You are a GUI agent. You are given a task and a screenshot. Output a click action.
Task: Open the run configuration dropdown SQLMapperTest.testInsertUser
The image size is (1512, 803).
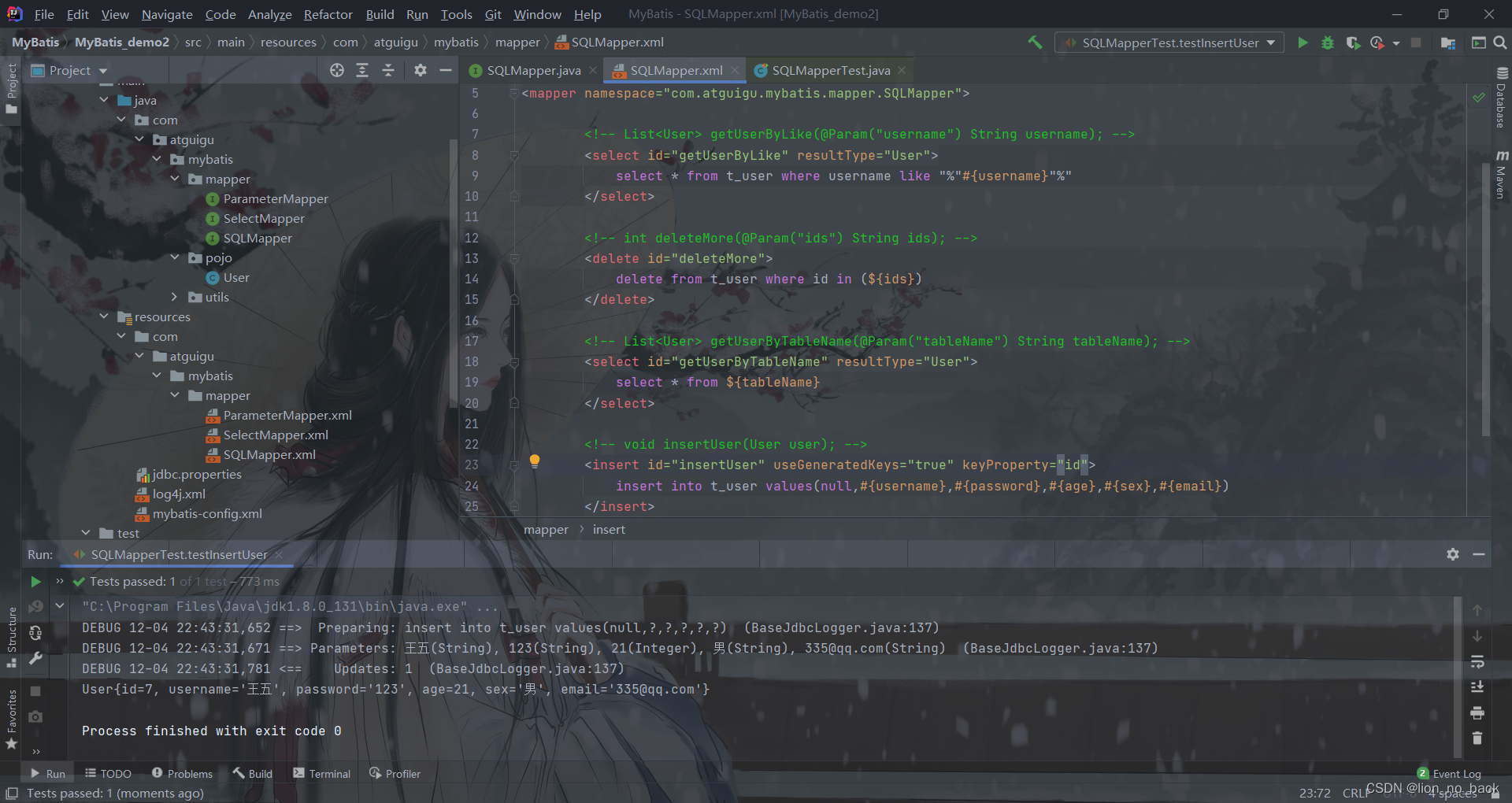pyautogui.click(x=1169, y=43)
